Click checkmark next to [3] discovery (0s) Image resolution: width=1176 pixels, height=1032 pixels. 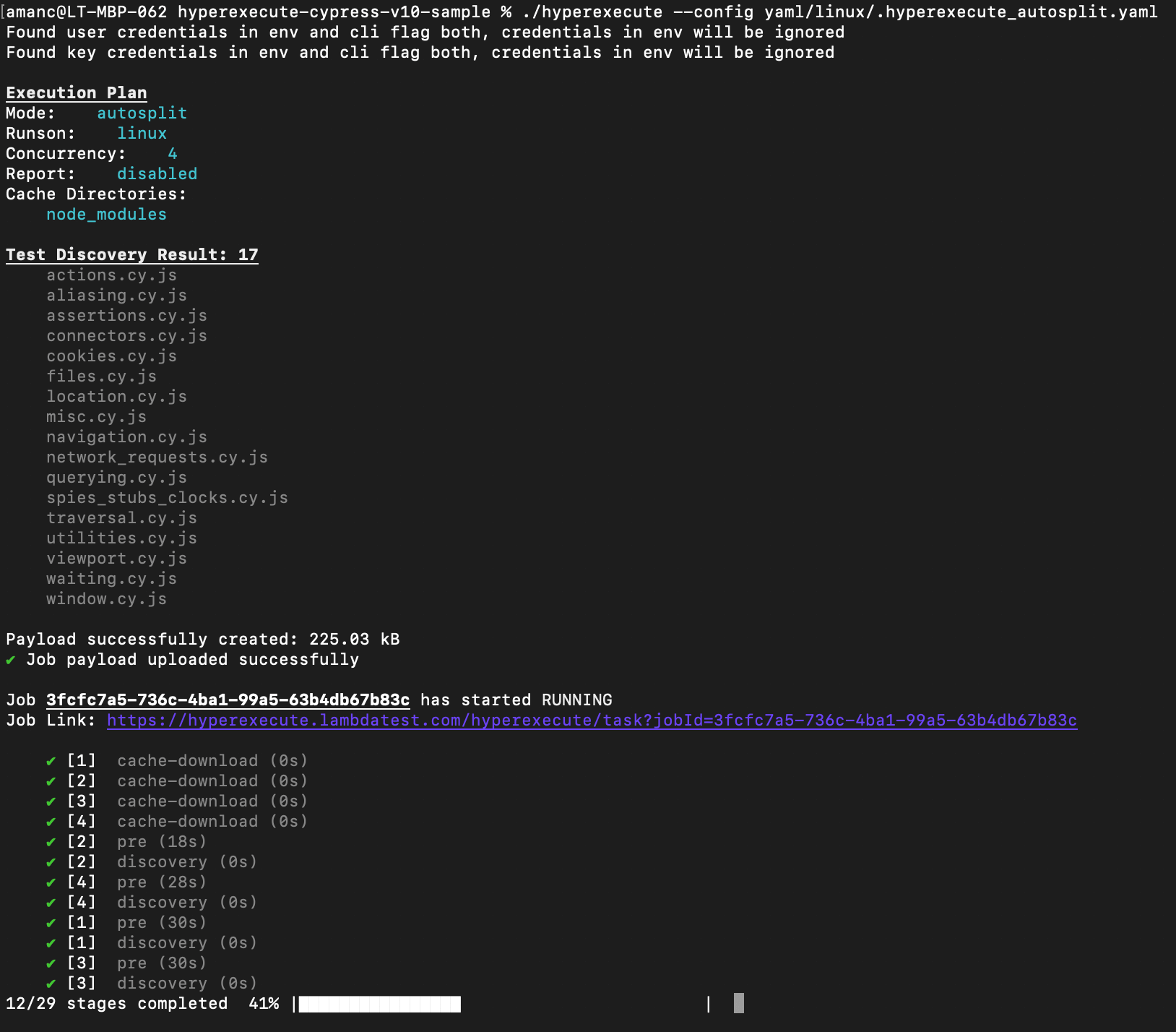click(51, 984)
